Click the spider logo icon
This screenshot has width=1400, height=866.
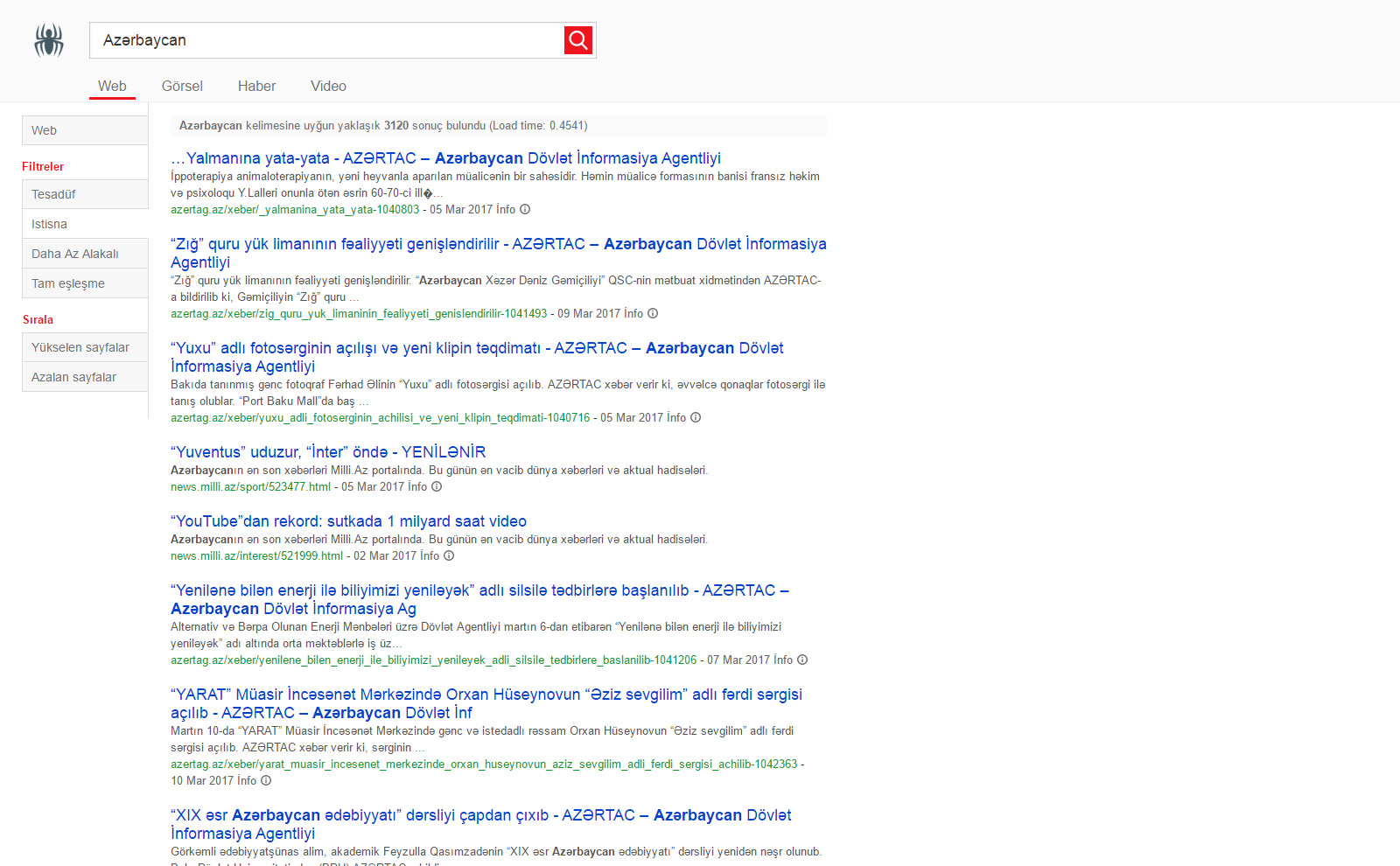pos(49,40)
